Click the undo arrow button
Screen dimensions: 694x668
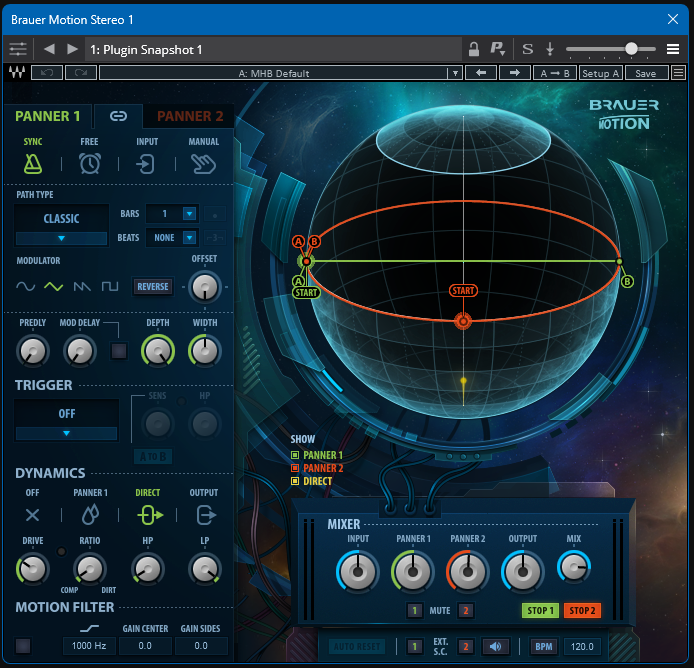47,73
